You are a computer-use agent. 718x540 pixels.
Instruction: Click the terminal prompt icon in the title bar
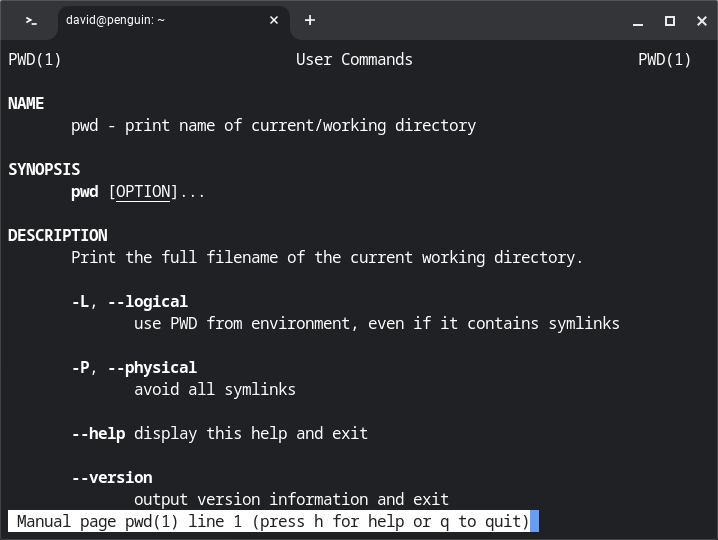coord(31,20)
